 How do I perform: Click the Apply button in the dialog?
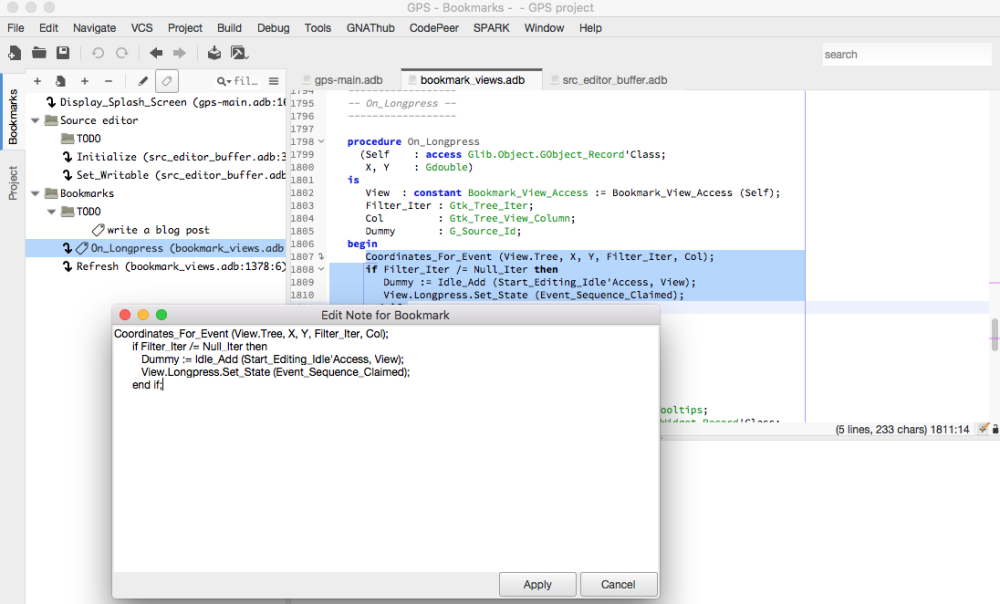pyautogui.click(x=537, y=584)
